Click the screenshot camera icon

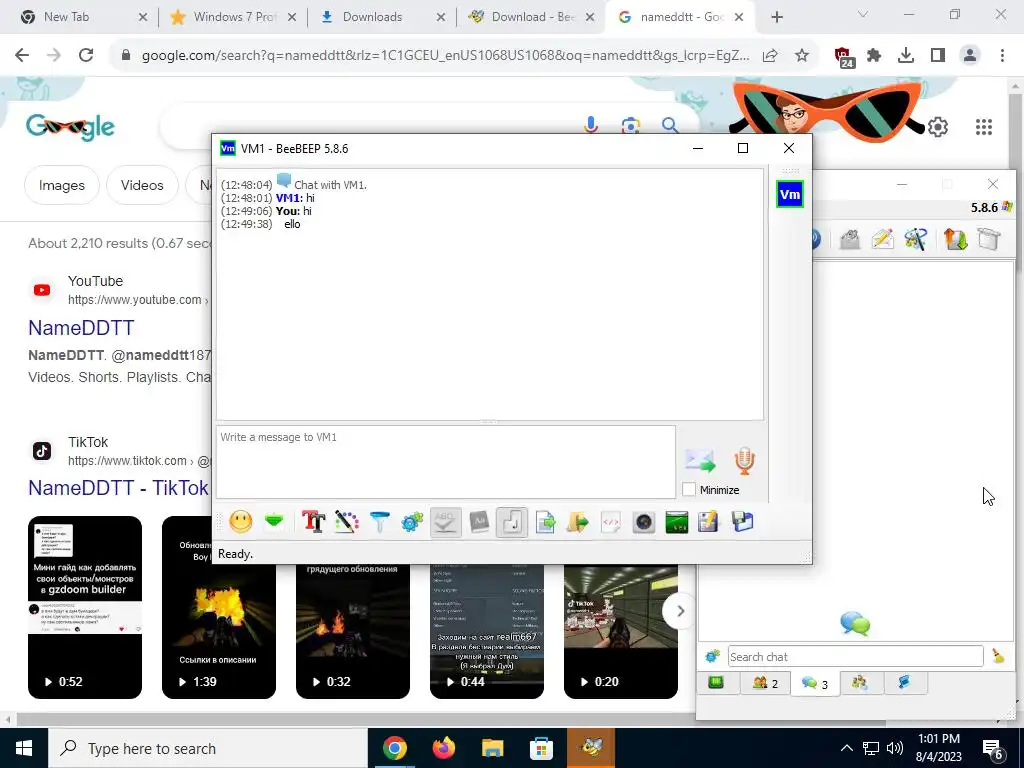click(644, 522)
